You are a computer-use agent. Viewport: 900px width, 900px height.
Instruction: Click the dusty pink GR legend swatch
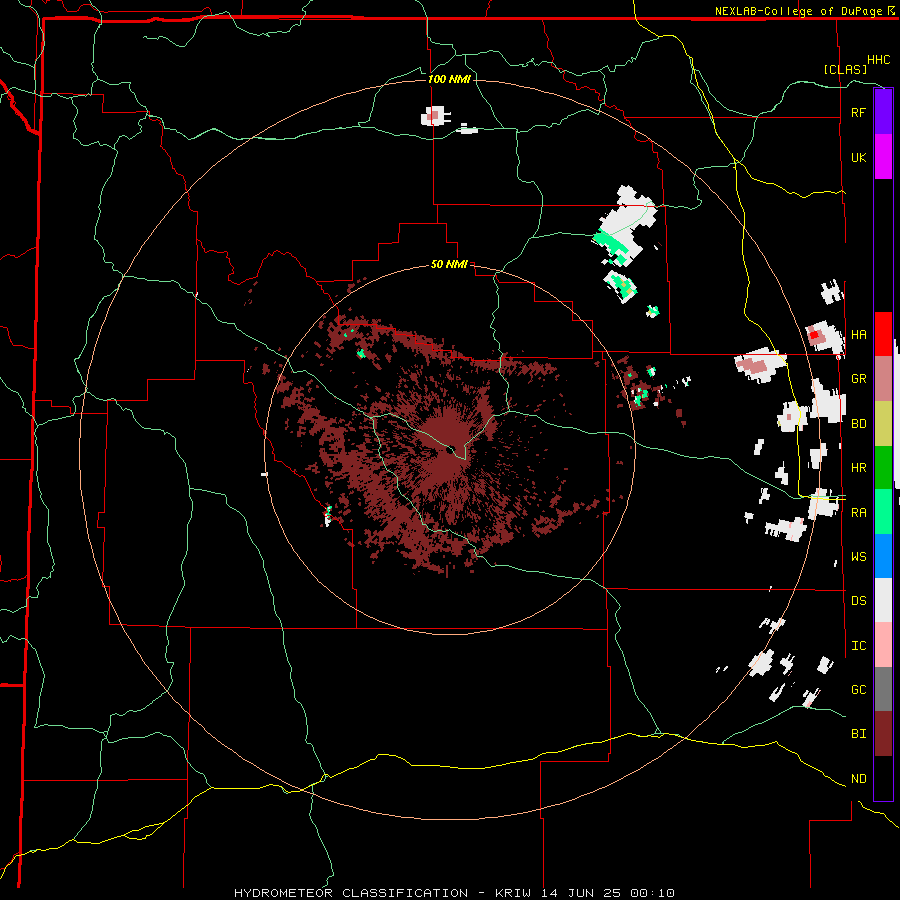[883, 379]
